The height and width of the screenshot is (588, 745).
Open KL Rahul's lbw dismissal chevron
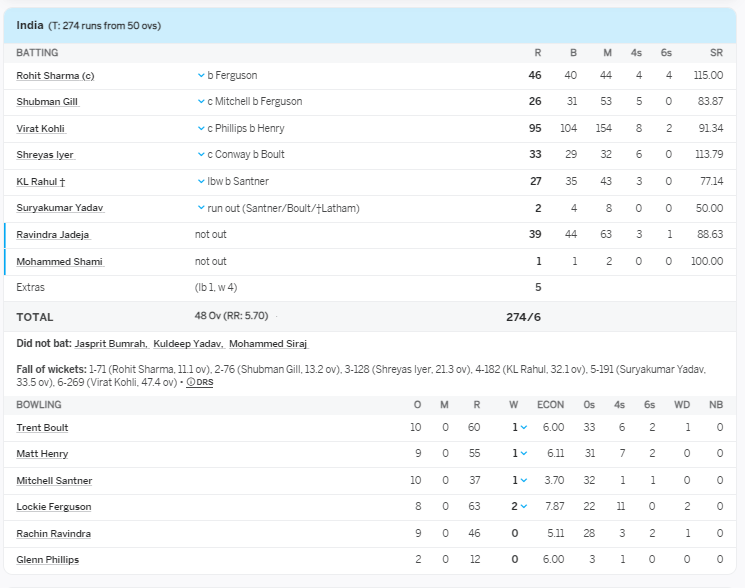[x=201, y=181]
